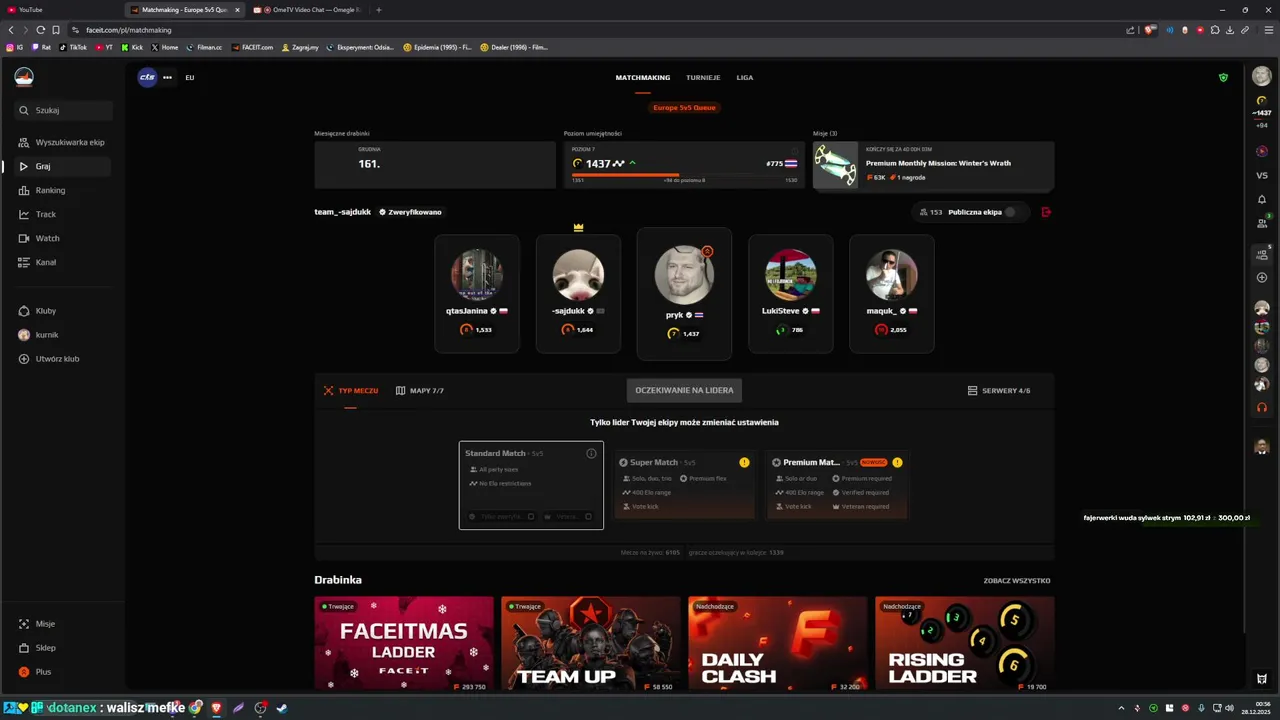
Task: Click the green anti-cheat shield icon
Action: (1223, 77)
